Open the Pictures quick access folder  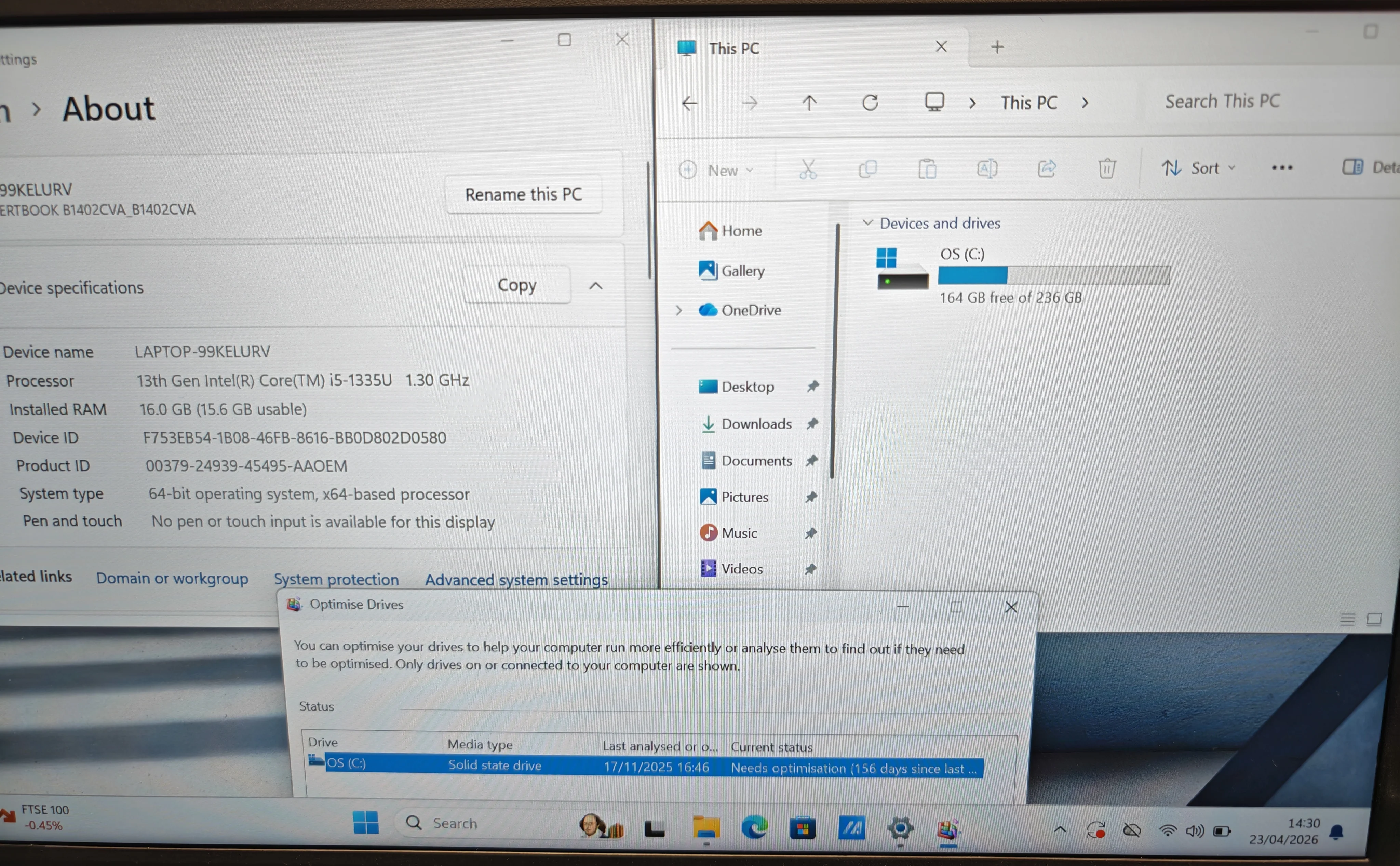pos(735,497)
